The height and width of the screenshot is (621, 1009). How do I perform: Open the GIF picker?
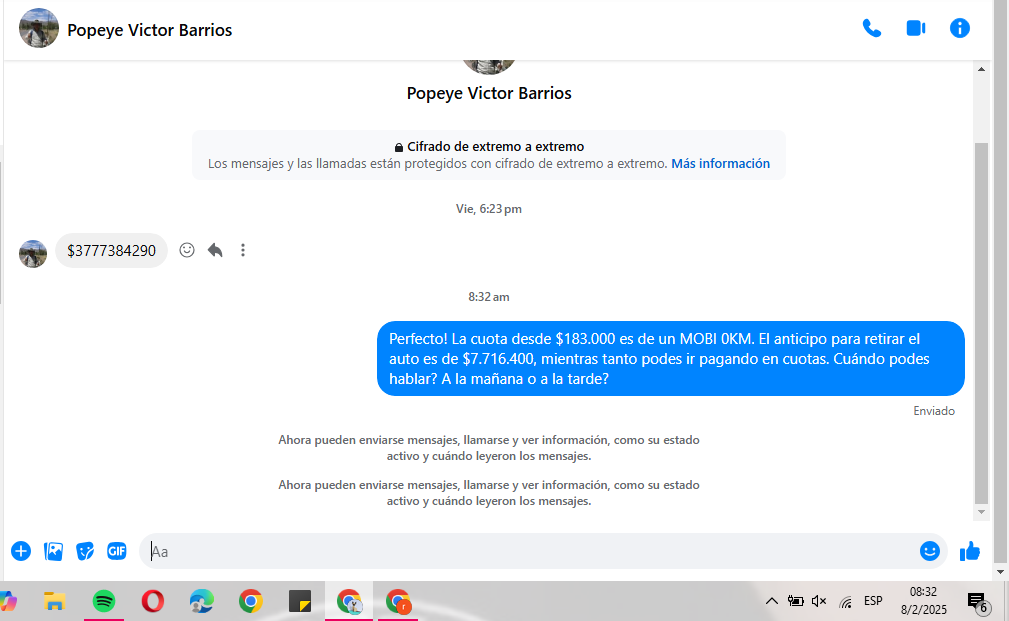click(116, 551)
